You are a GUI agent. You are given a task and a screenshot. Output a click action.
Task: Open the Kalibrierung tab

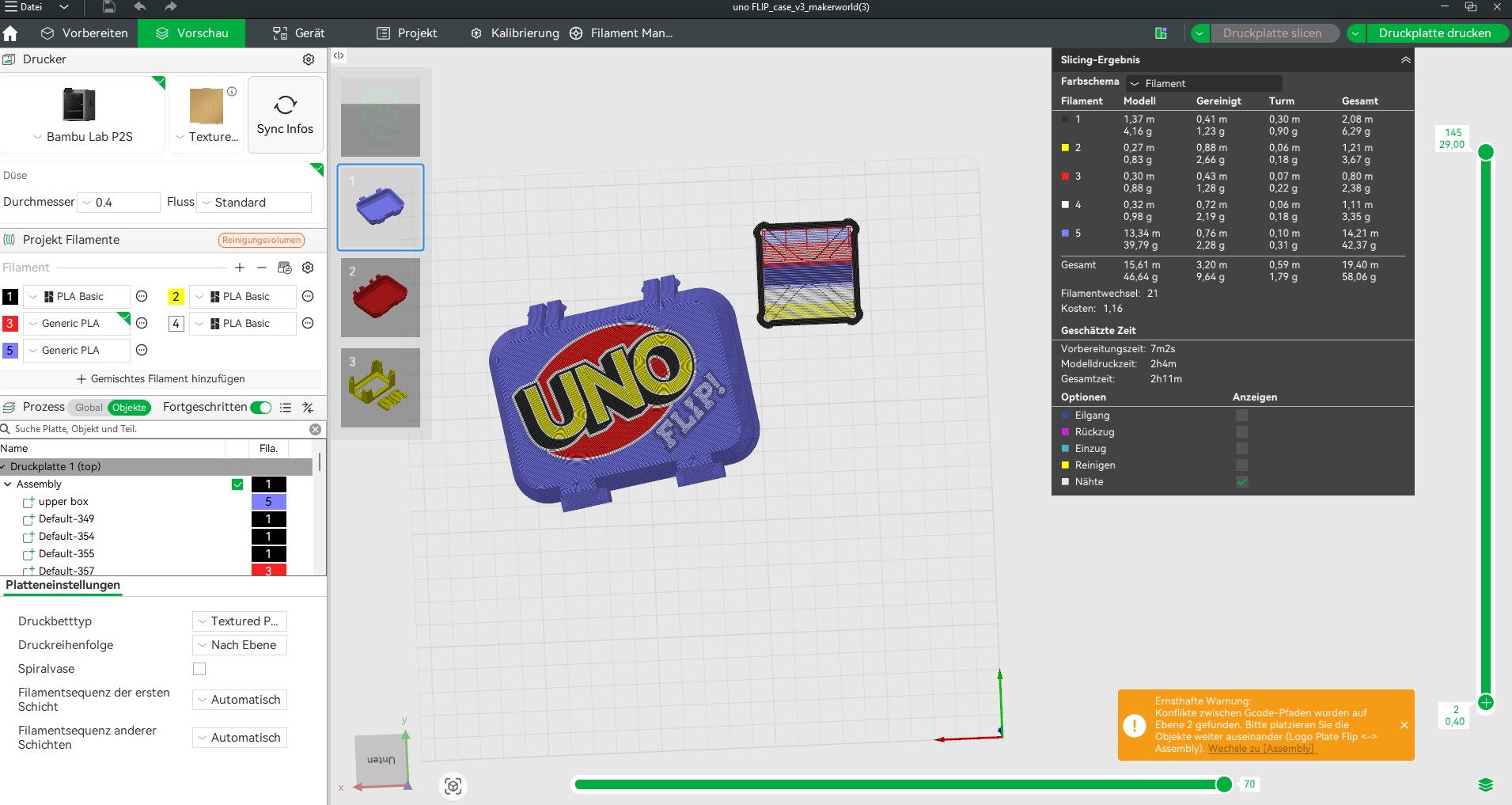point(515,33)
